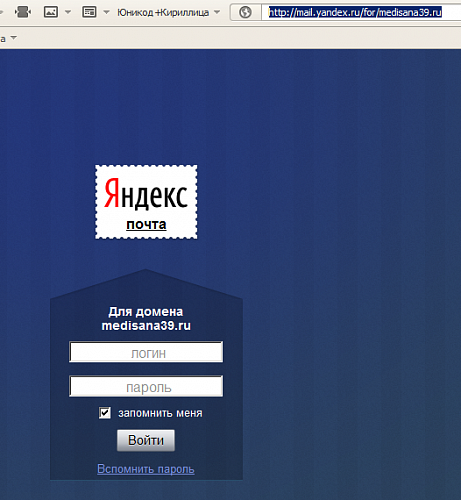The height and width of the screenshot is (500, 461).
Task: Click the show images toolbar icon
Action: pos(51,12)
